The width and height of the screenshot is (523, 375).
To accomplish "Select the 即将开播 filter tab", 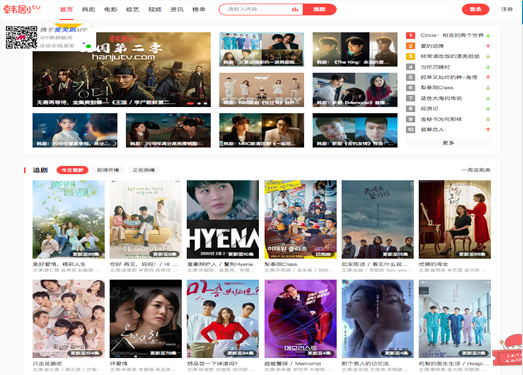I will [x=108, y=170].
